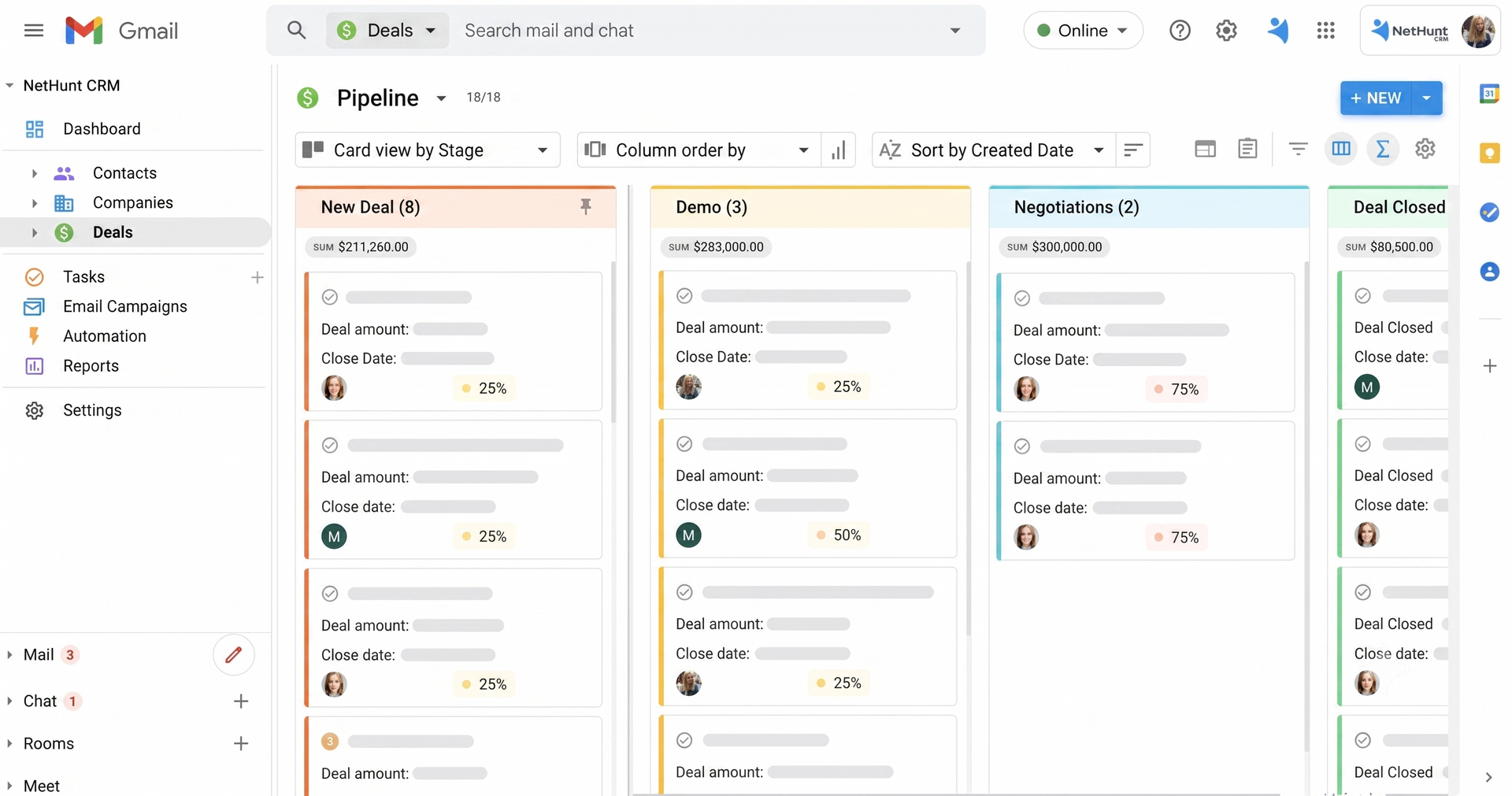Screen dimensions: 1512x796
Task: Open the Deals search scope dropdown
Action: pos(387,31)
